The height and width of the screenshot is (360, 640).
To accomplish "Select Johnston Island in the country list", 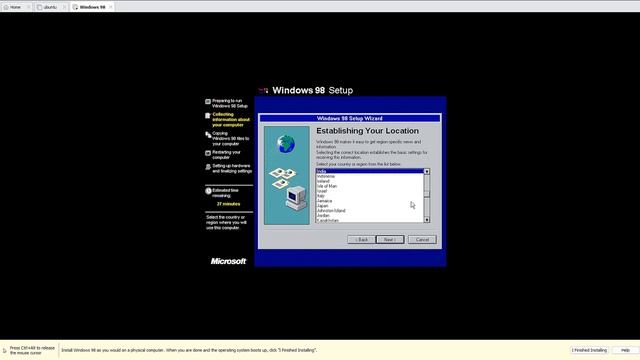I will click(370, 211).
